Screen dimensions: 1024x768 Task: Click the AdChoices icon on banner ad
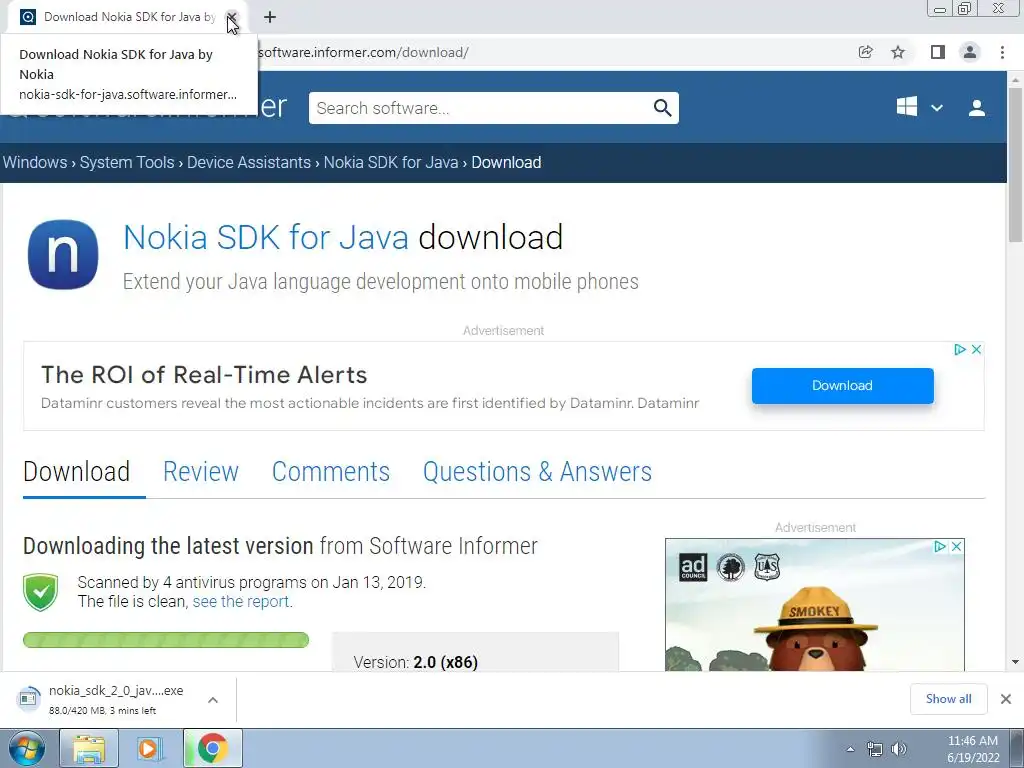(959, 349)
